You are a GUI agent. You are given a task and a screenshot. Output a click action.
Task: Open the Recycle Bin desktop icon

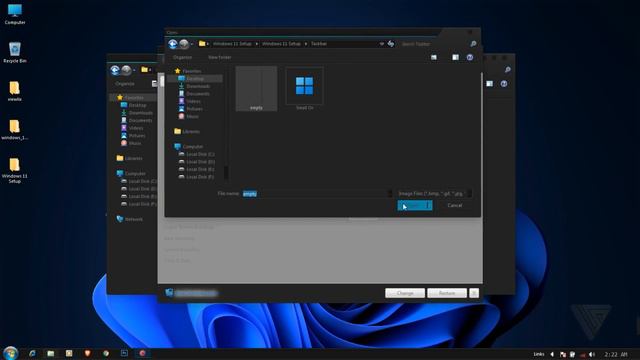[x=15, y=52]
